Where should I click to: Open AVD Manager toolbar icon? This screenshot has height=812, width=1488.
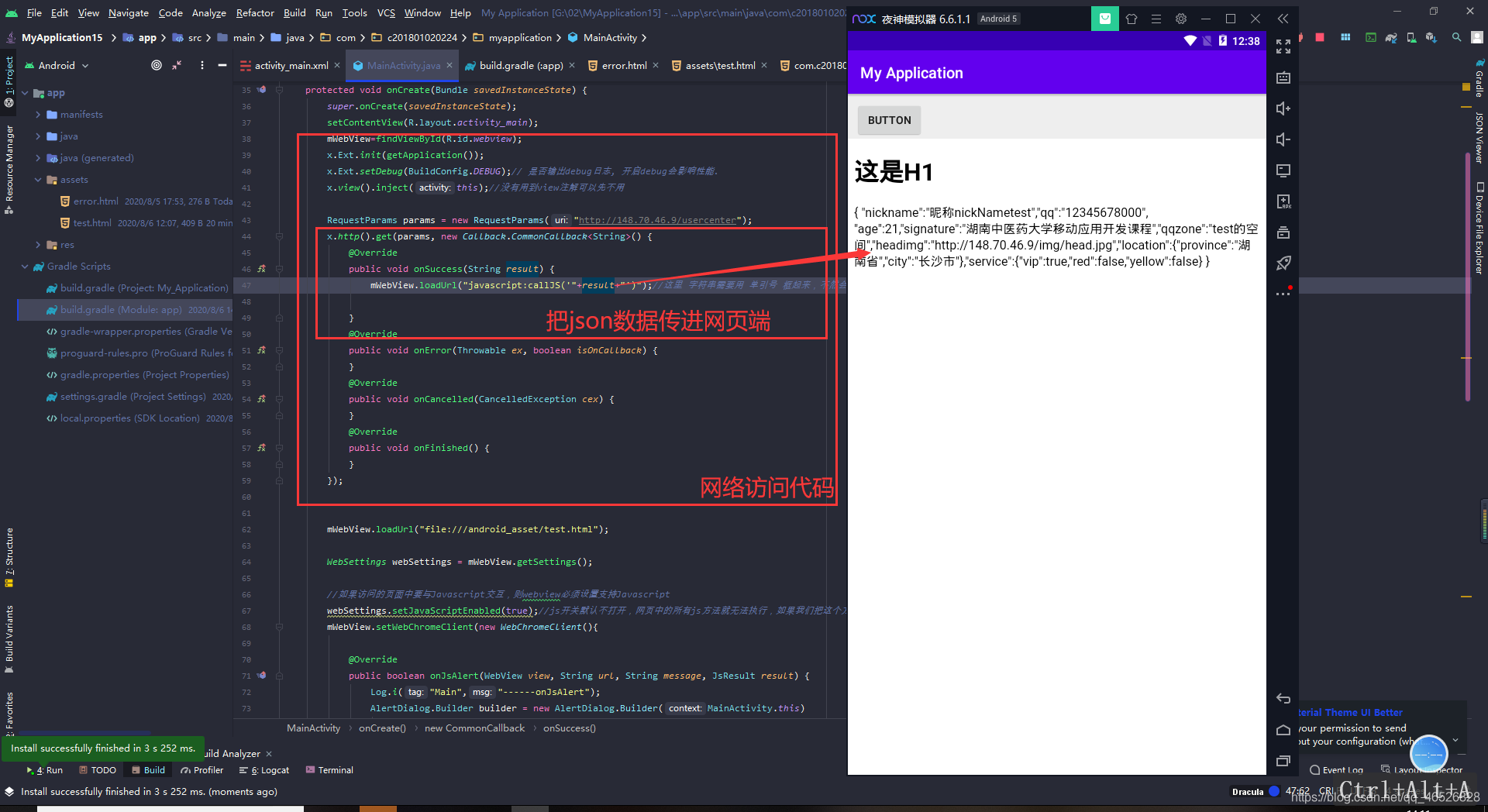click(x=1411, y=37)
